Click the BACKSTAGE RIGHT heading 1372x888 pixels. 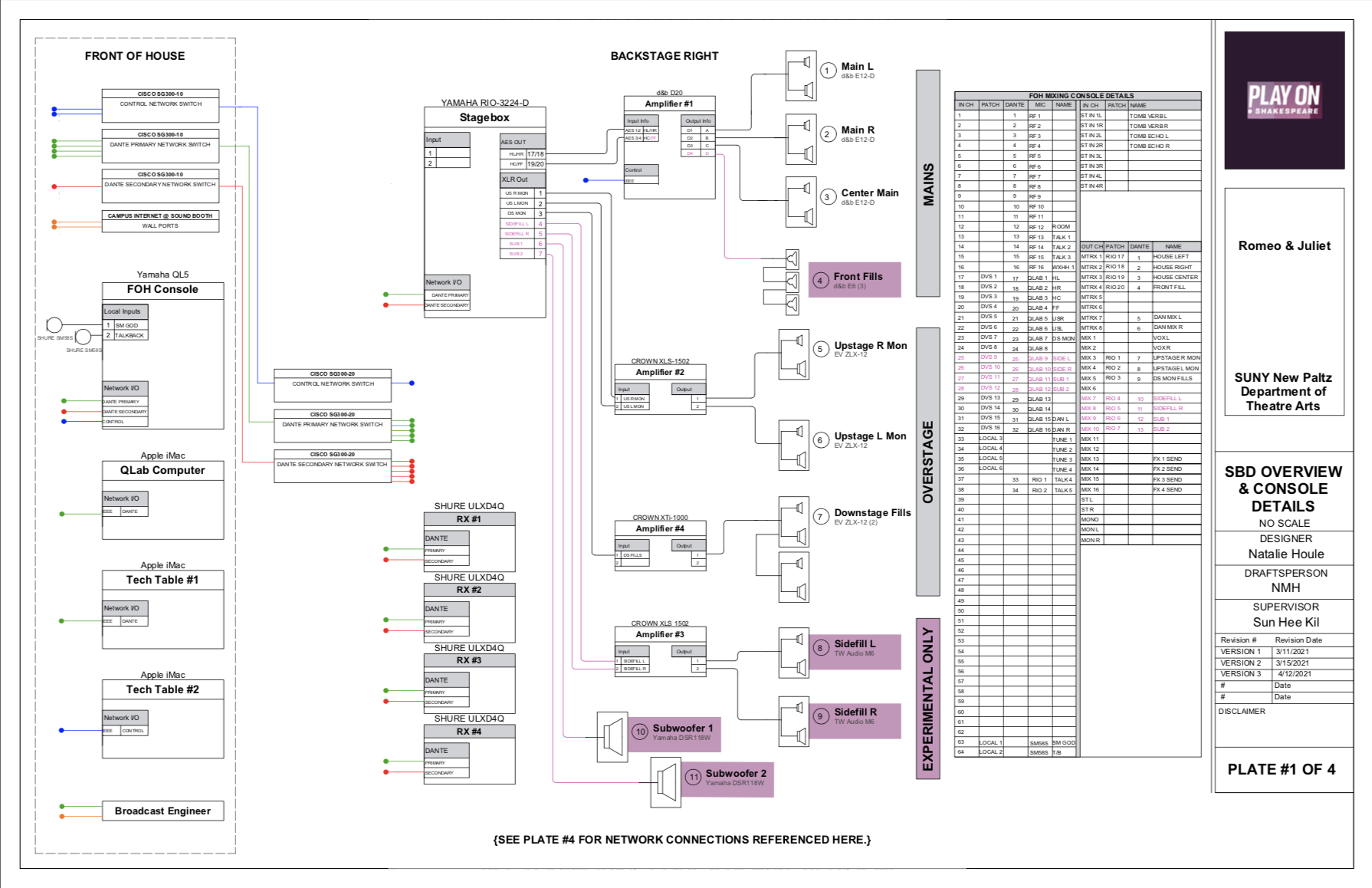[665, 56]
